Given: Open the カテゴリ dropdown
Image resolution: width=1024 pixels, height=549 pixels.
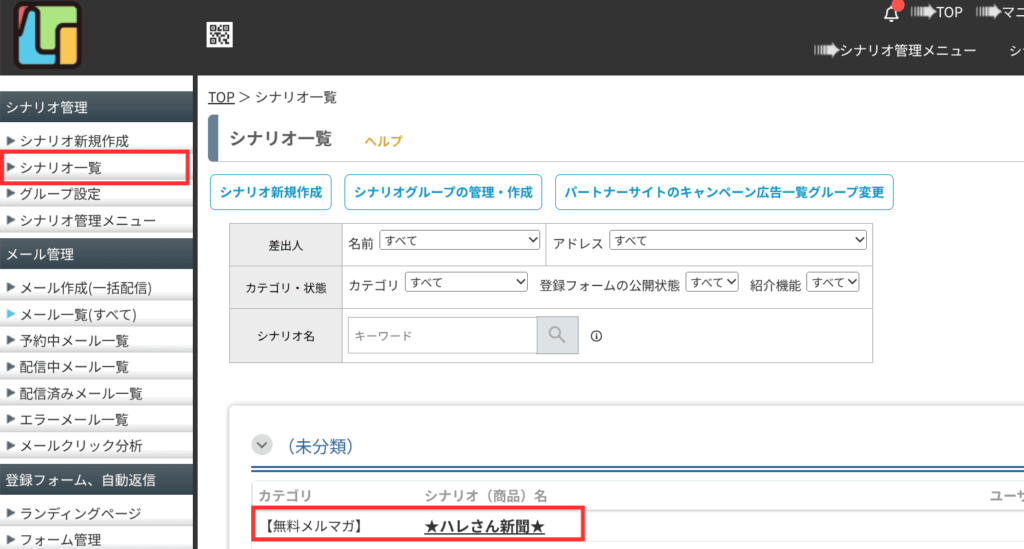Looking at the screenshot, I should pyautogui.click(x=466, y=282).
